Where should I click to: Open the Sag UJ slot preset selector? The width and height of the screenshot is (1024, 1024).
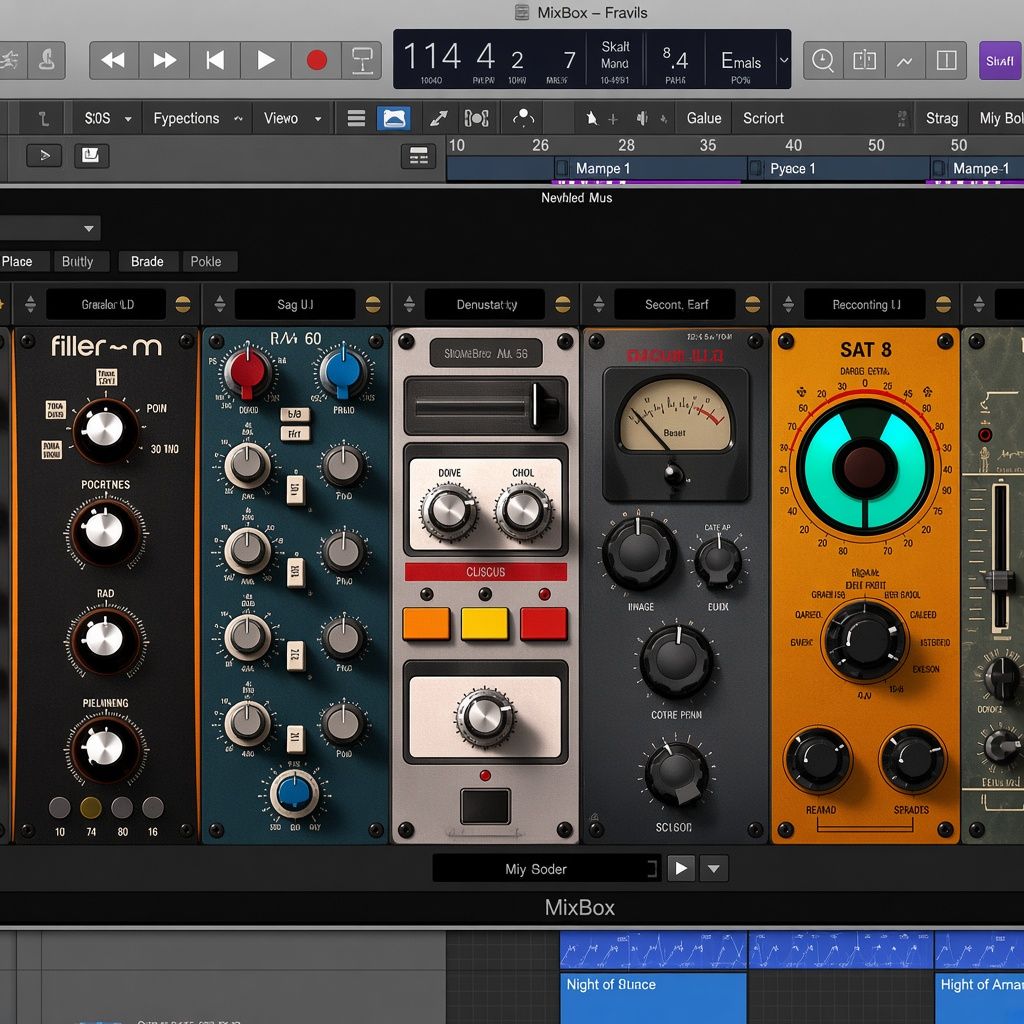point(295,304)
